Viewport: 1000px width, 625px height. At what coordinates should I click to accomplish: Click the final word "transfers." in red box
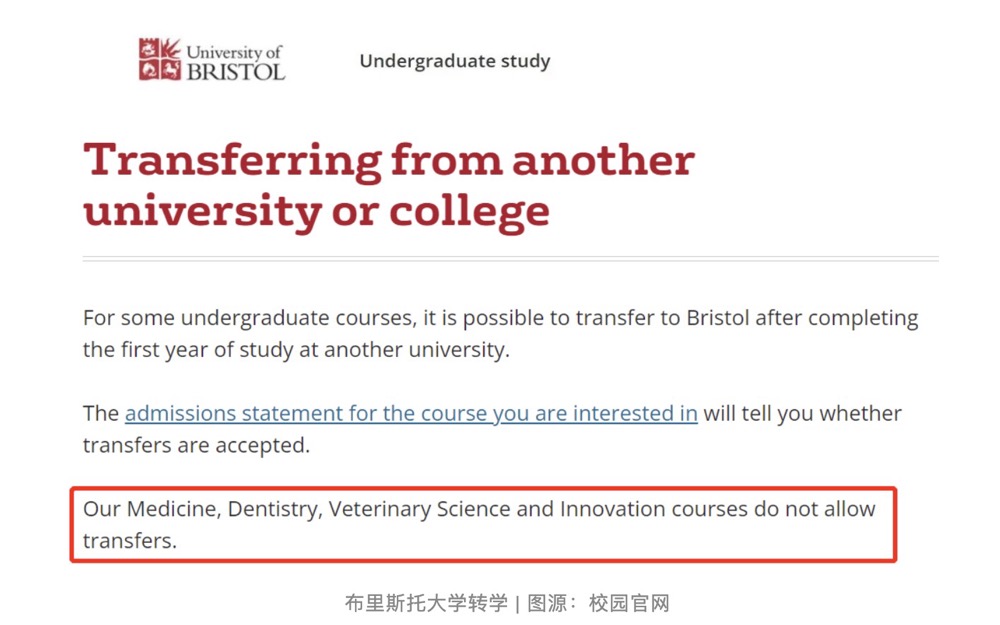pyautogui.click(x=130, y=541)
